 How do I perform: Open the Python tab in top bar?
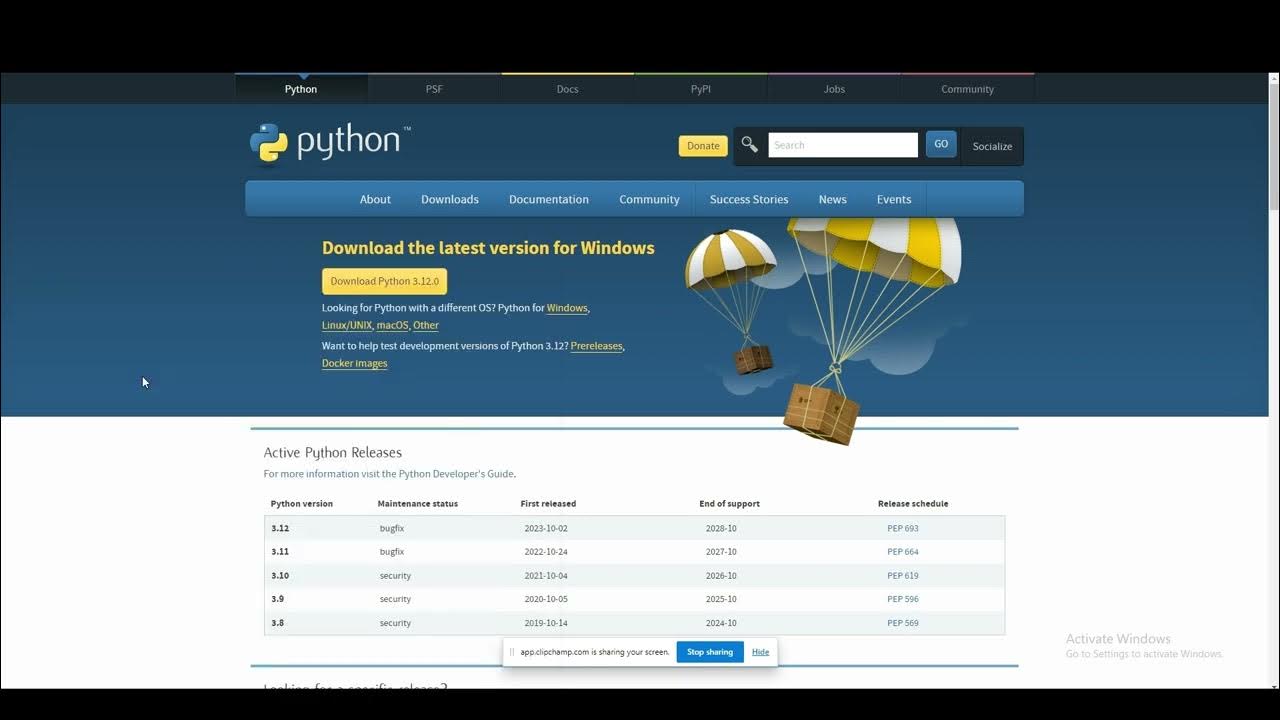point(301,89)
